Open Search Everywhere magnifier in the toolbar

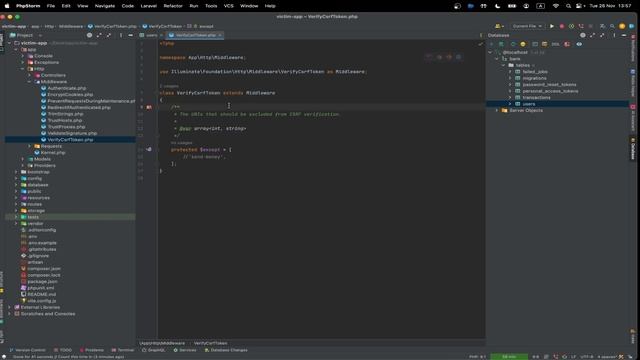[x=612, y=26]
